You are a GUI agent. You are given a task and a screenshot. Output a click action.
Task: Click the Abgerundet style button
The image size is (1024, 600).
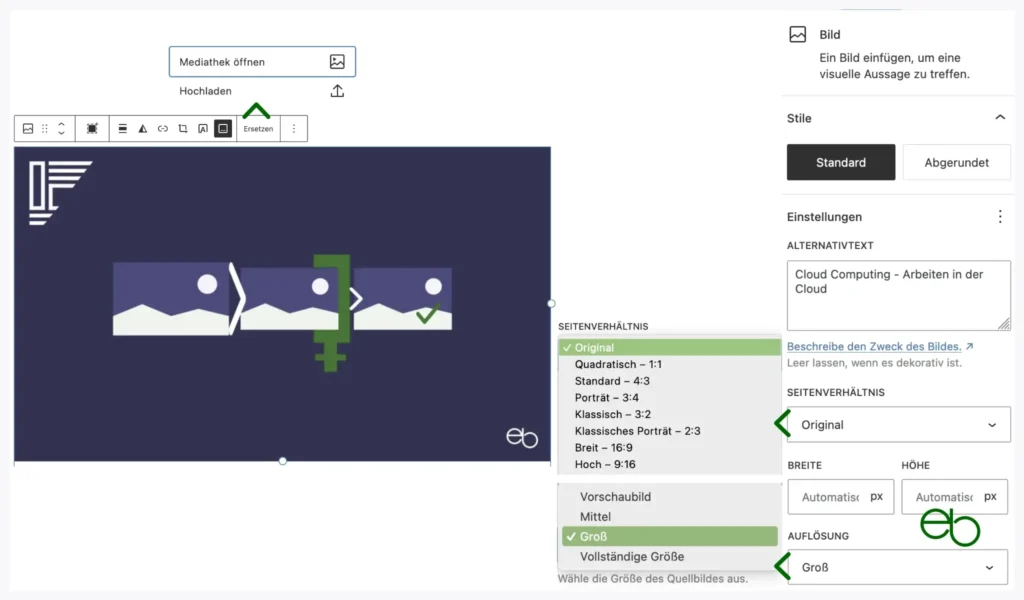click(x=956, y=162)
